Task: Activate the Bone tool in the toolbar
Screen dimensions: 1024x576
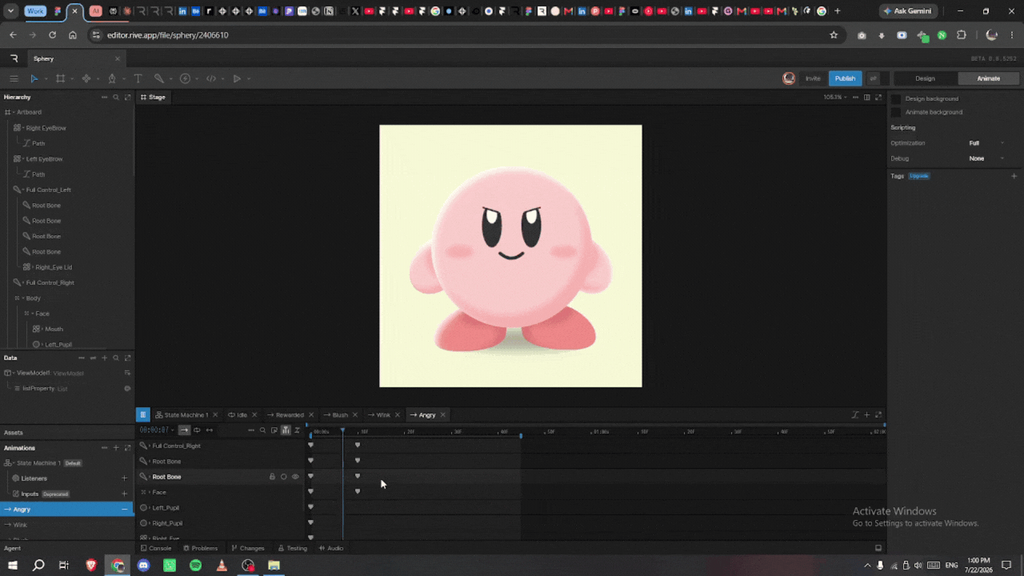Action: [159, 78]
